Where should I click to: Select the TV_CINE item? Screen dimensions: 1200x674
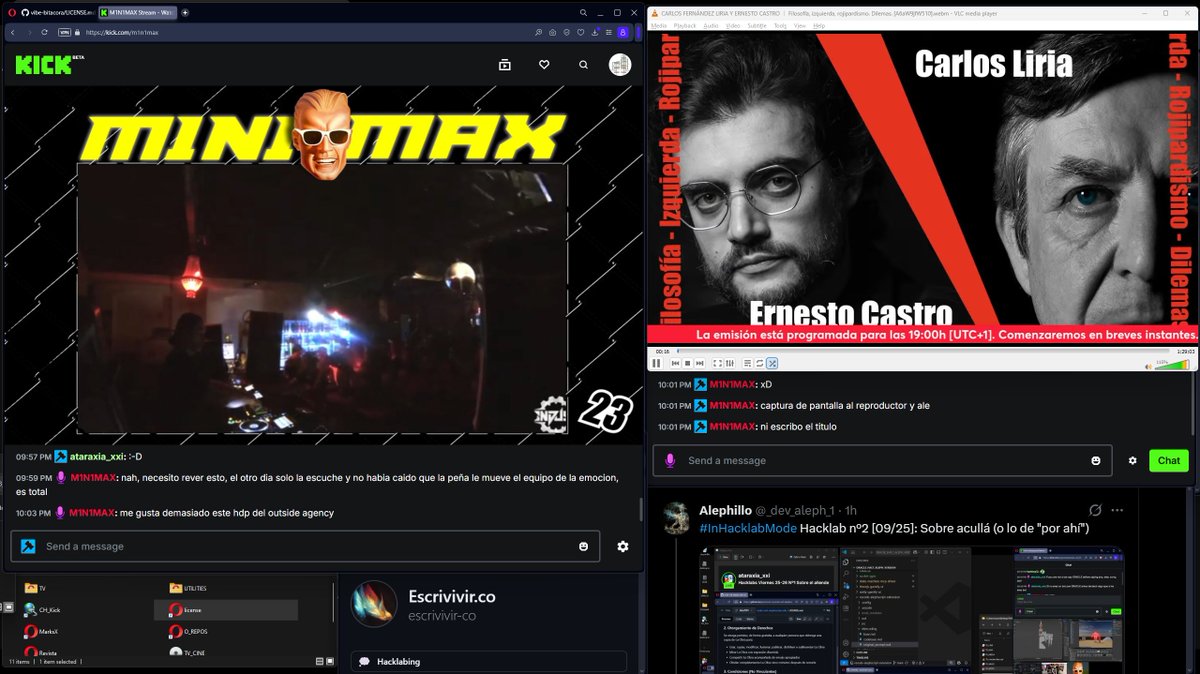click(188, 652)
